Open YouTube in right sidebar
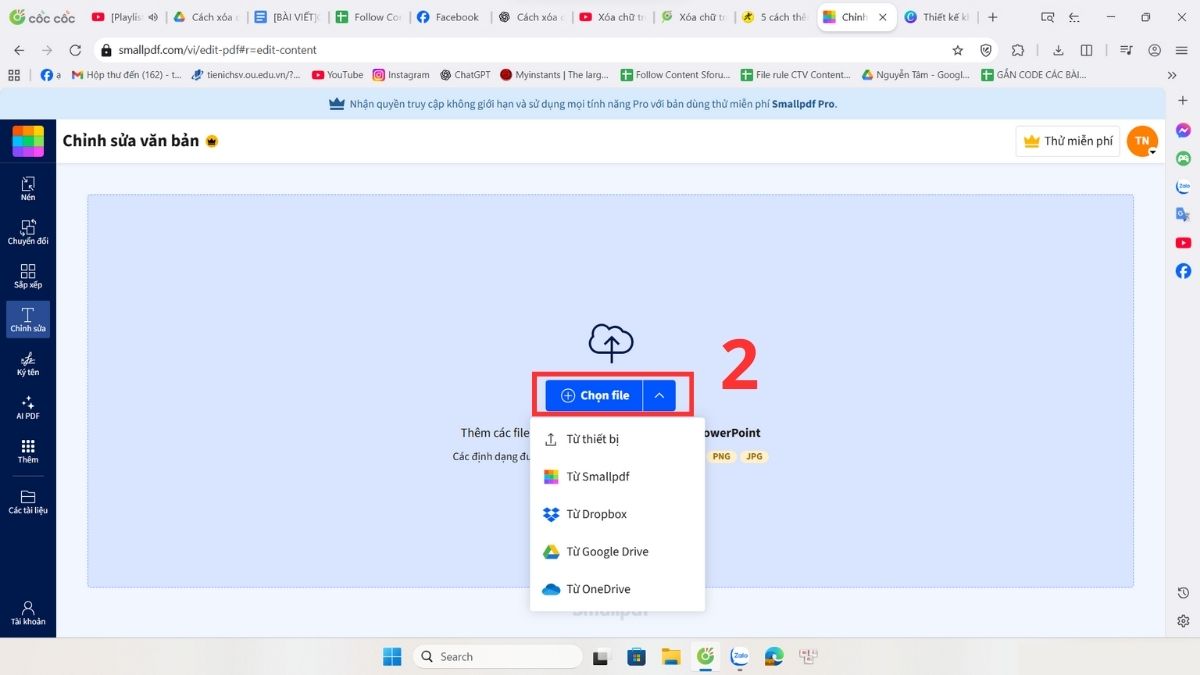 (x=1183, y=242)
